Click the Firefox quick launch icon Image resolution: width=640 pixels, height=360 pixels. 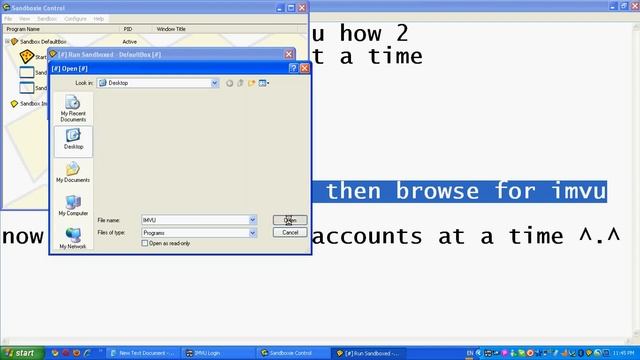click(x=76, y=353)
